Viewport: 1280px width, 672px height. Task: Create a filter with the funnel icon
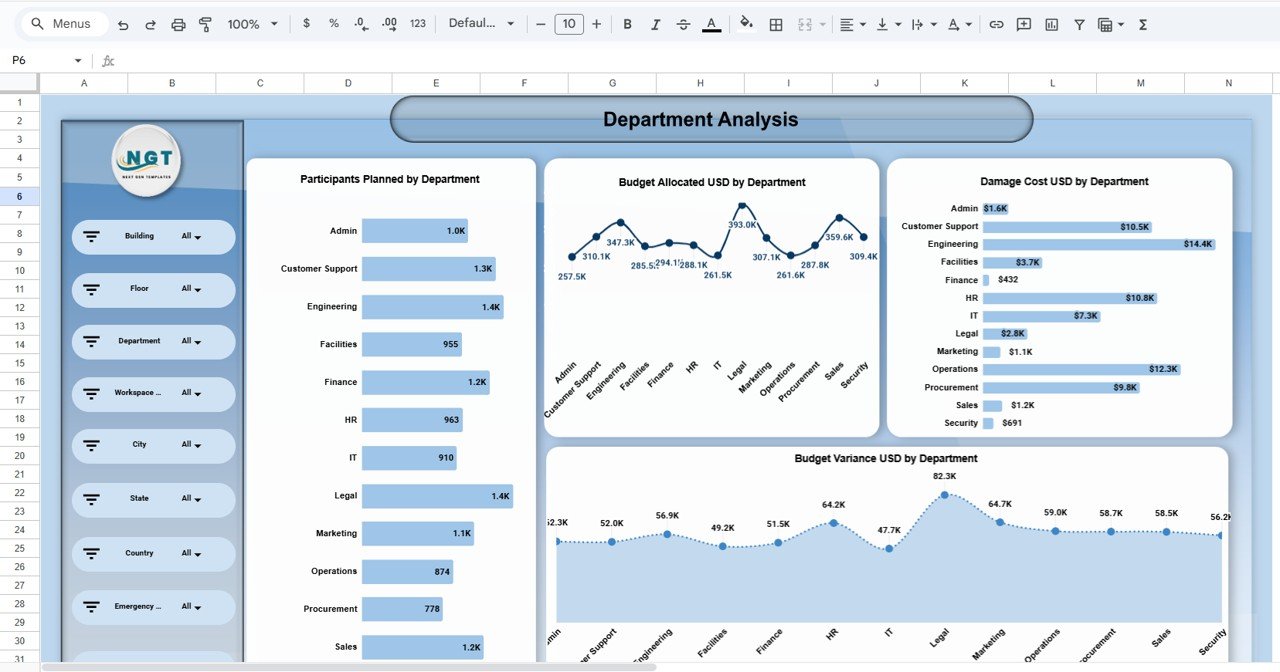[1079, 23]
